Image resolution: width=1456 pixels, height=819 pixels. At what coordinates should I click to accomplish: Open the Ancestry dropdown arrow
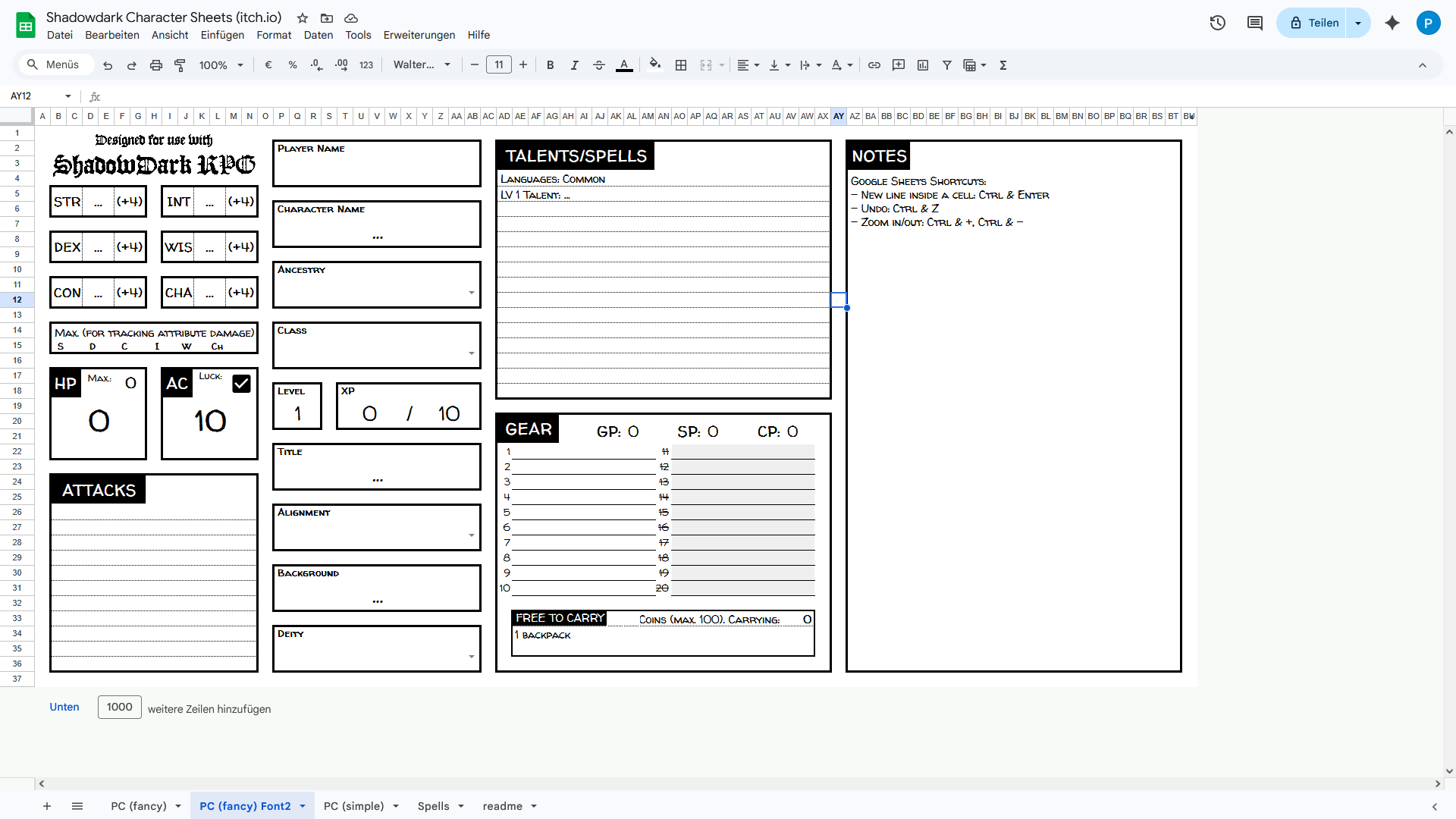click(x=471, y=293)
